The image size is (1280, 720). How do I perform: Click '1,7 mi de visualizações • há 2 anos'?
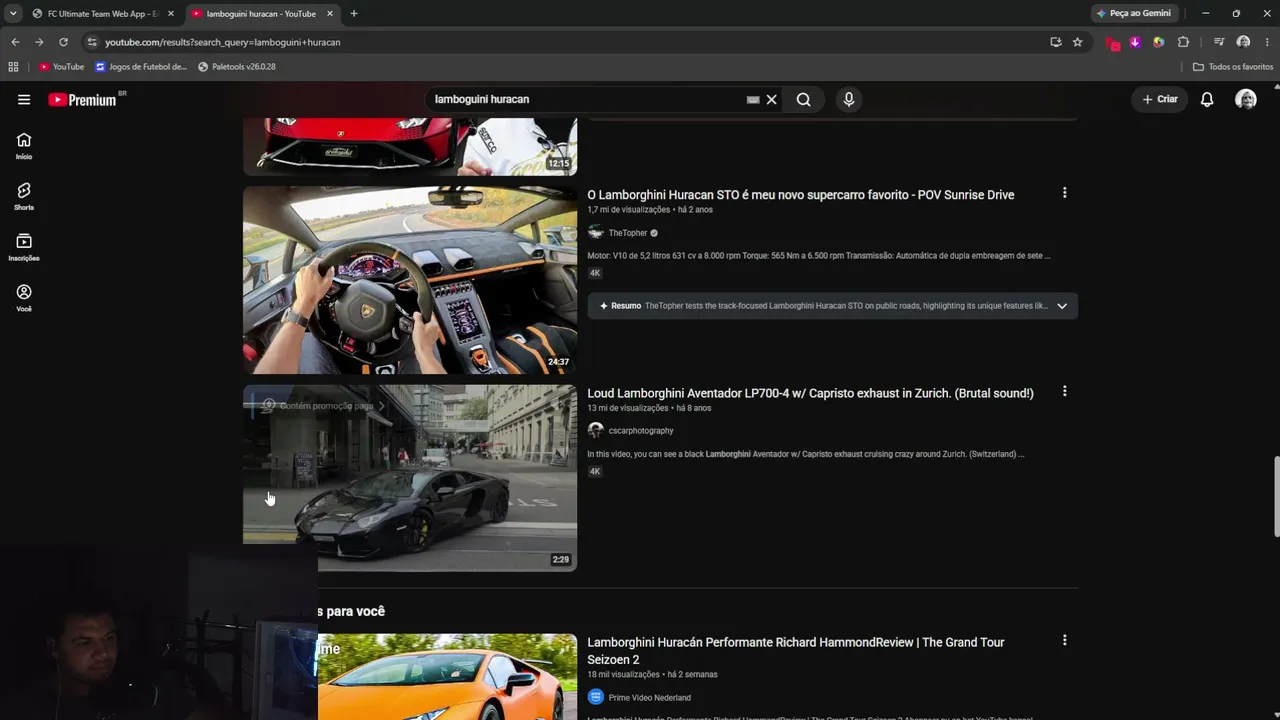[650, 210]
